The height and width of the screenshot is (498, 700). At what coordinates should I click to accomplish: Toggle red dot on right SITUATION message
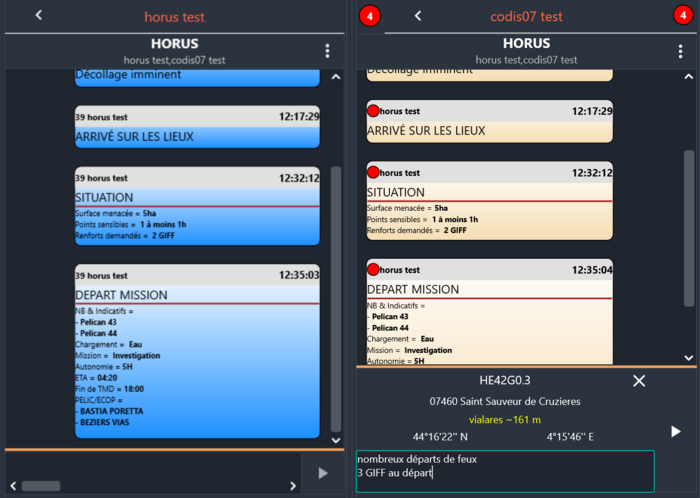373,172
